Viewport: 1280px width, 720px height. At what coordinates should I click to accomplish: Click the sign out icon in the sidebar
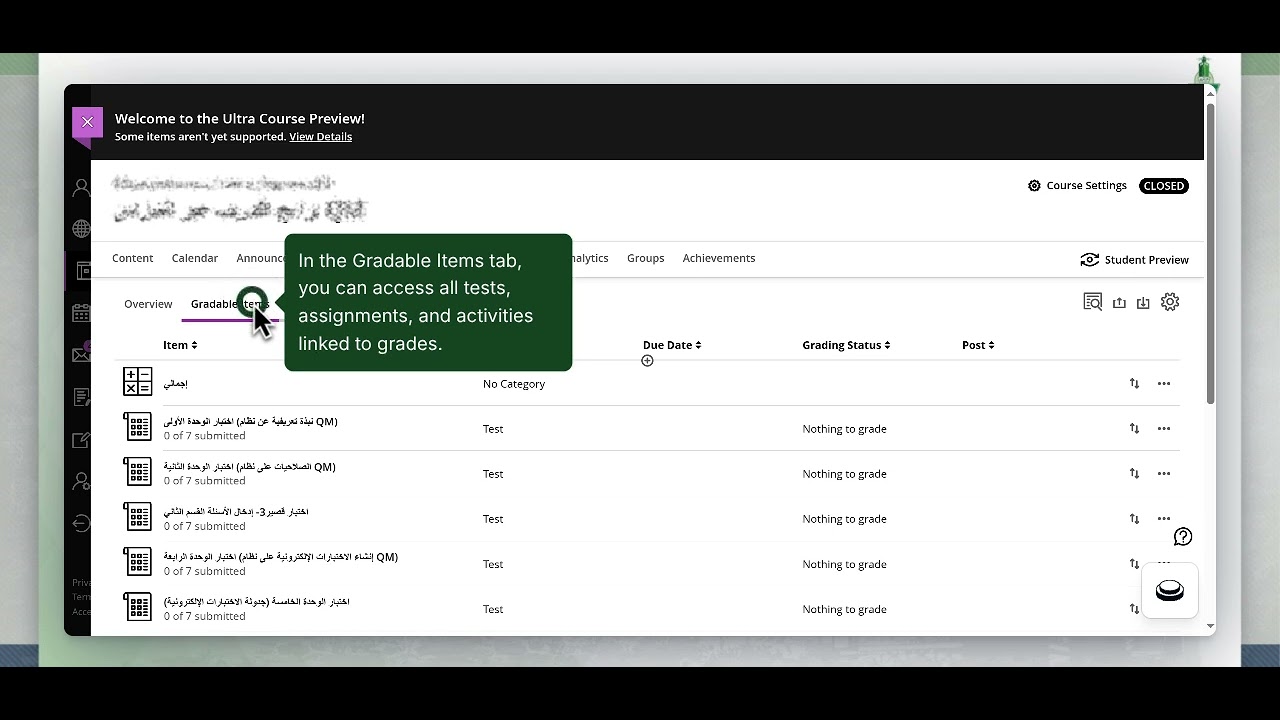81,523
